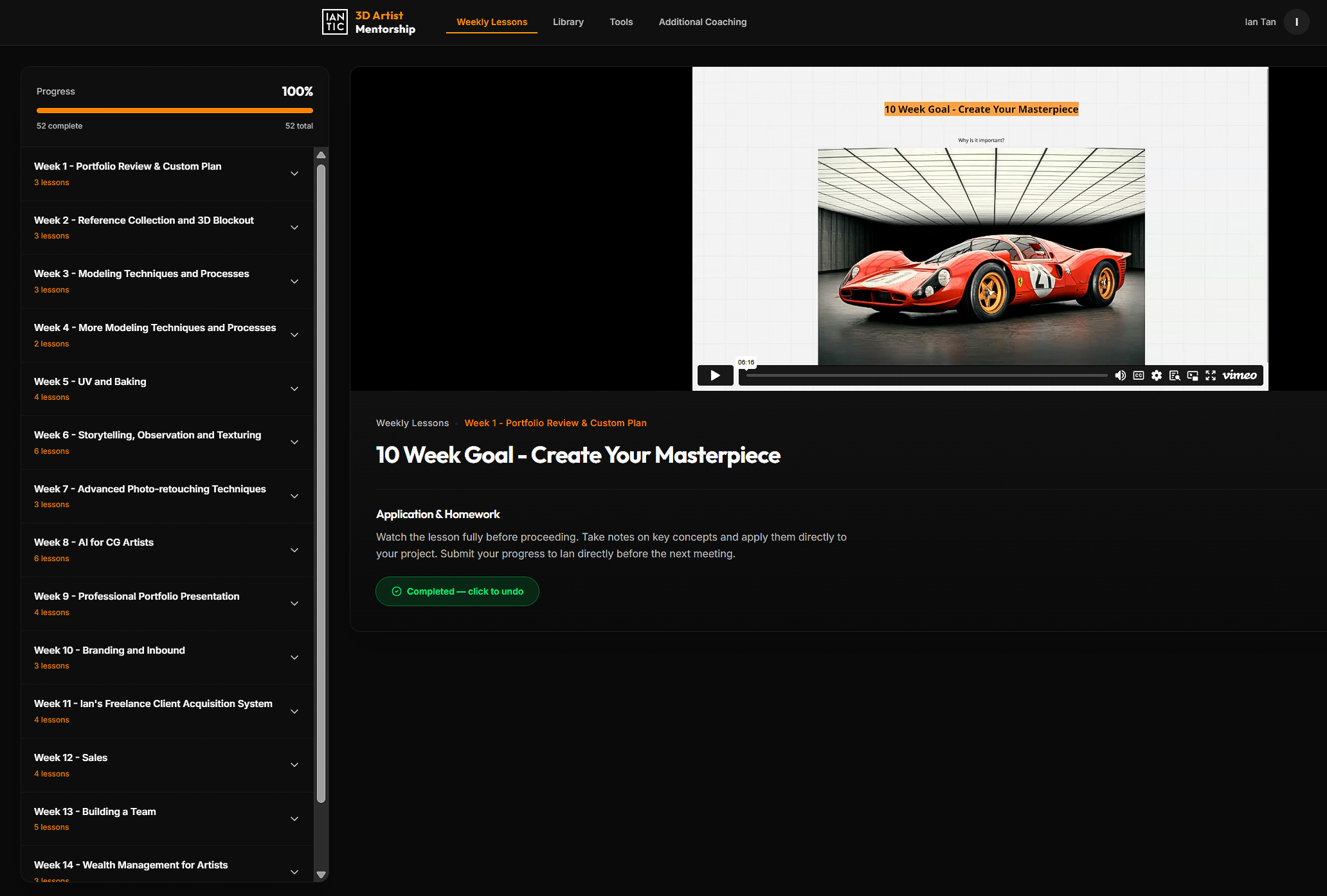Enter fullscreen video mode
This screenshot has width=1327, height=896.
pyautogui.click(x=1210, y=375)
